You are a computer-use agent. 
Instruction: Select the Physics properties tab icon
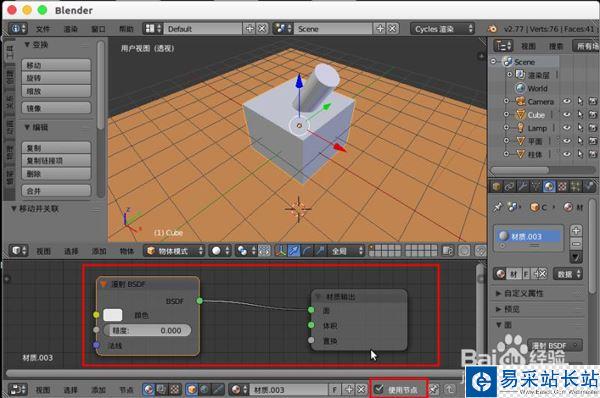[589, 186]
